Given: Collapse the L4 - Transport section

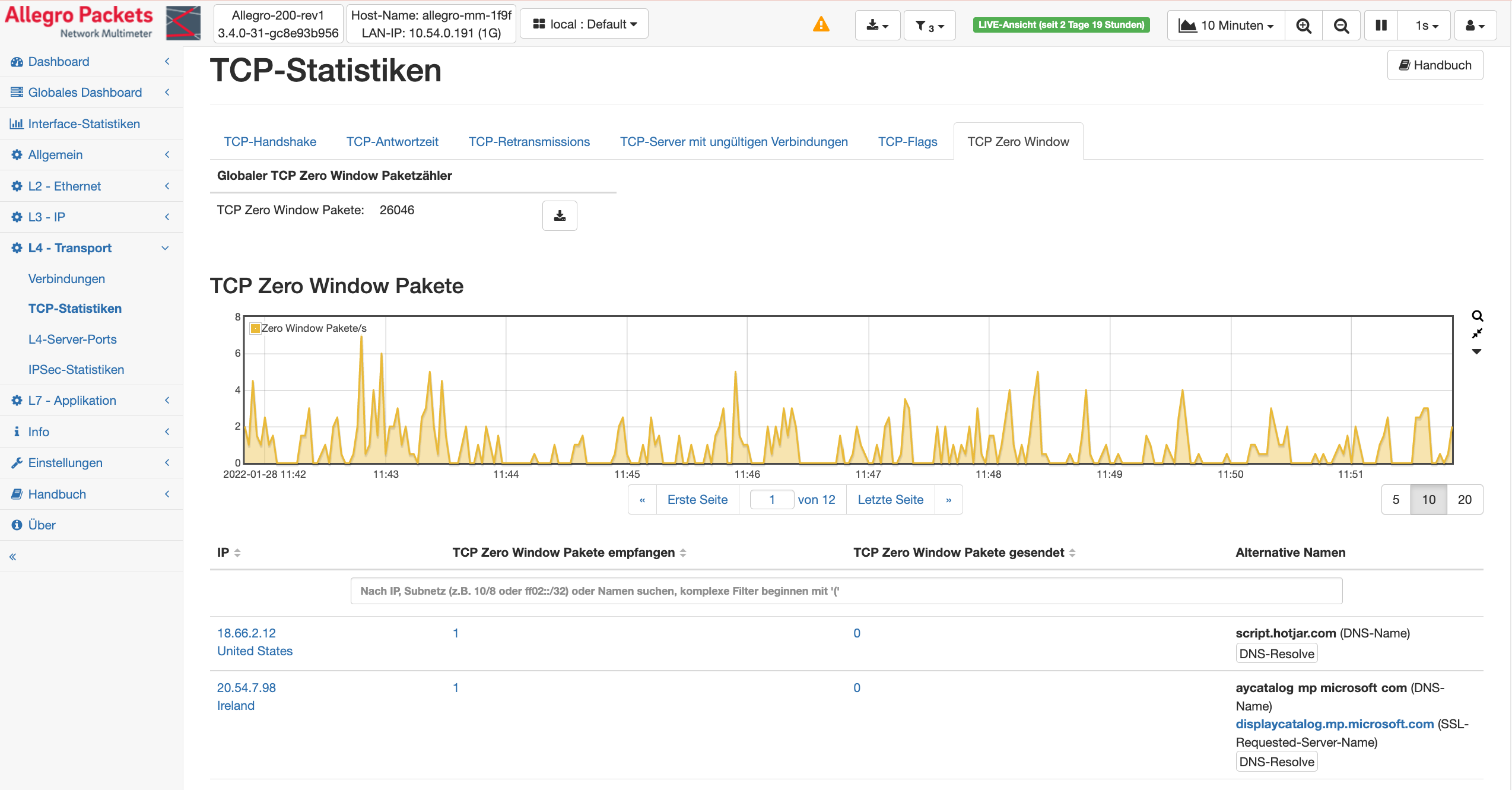Looking at the screenshot, I should point(91,248).
